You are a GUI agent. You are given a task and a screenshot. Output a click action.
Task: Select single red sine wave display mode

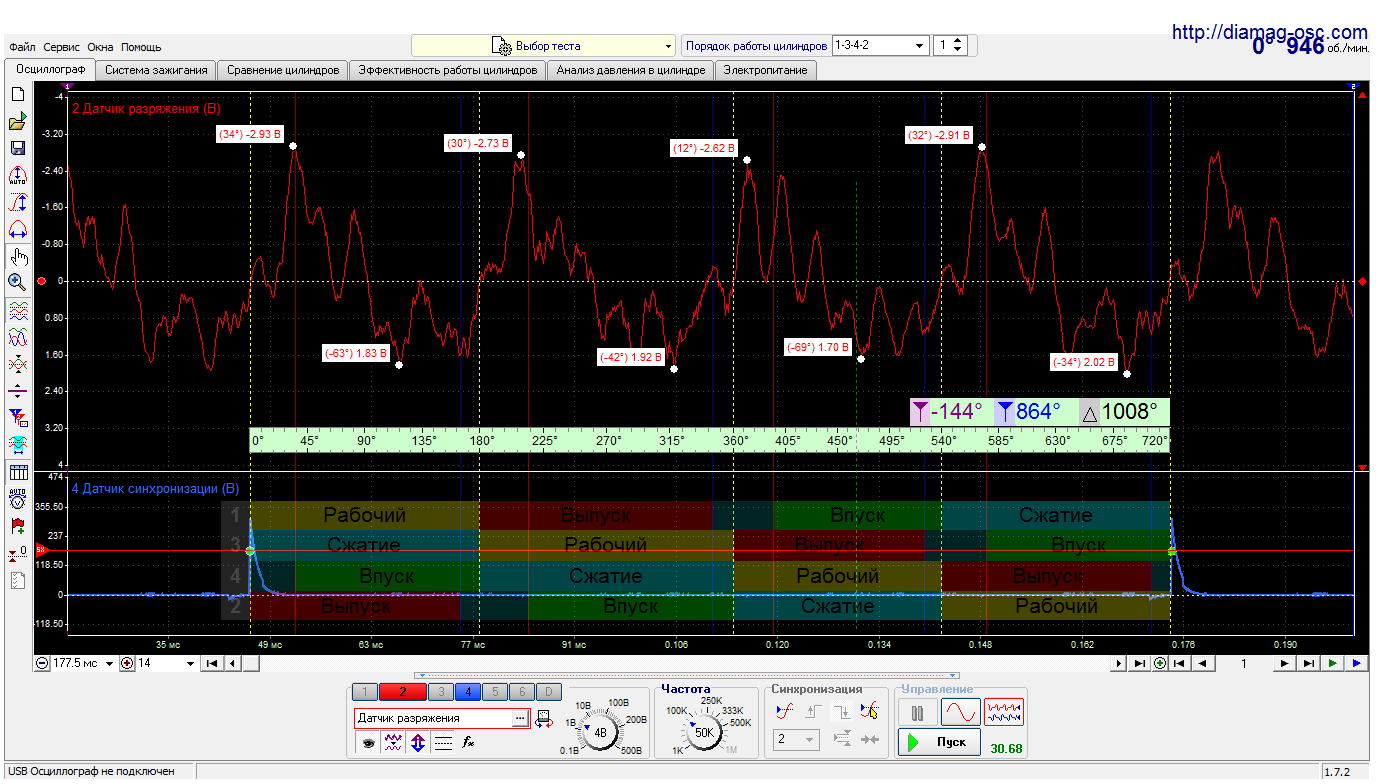tap(960, 712)
